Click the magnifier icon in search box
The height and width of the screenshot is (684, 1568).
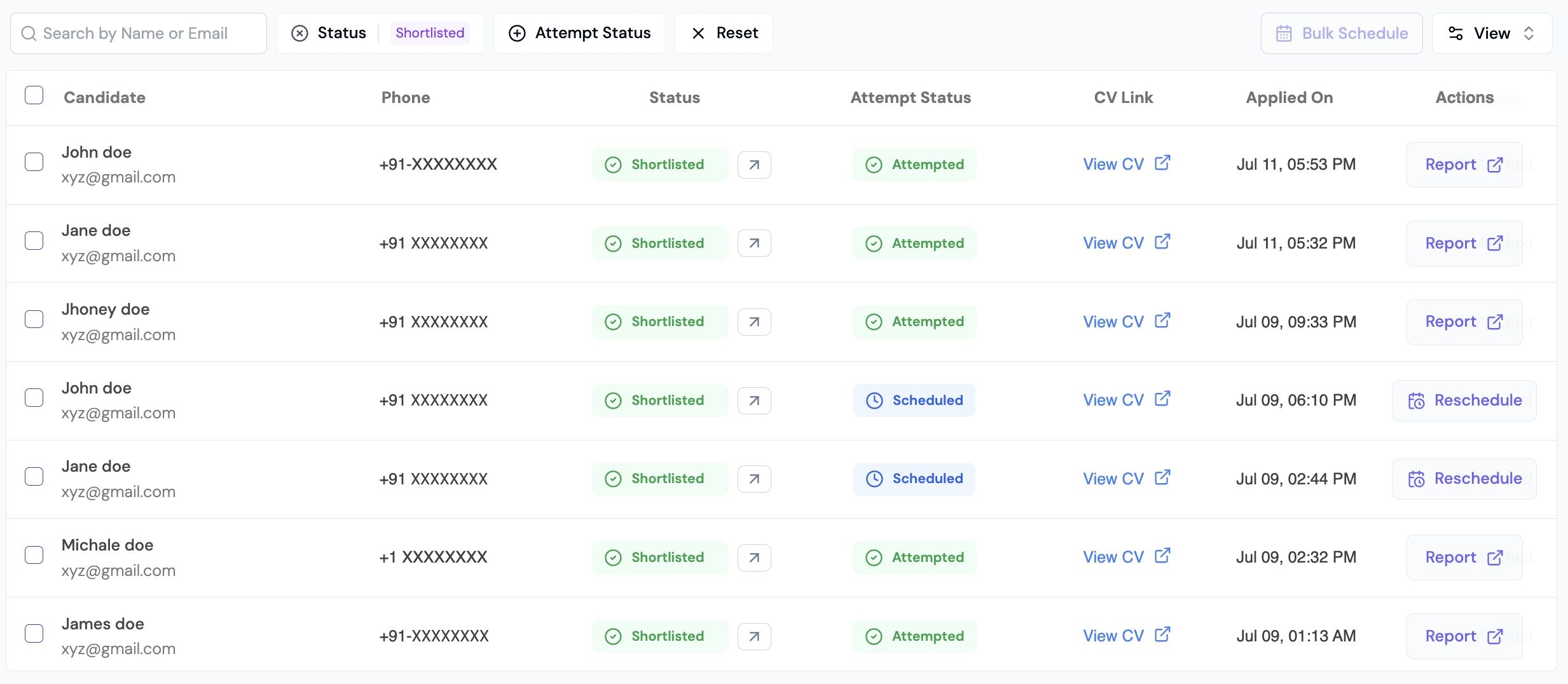pyautogui.click(x=29, y=33)
